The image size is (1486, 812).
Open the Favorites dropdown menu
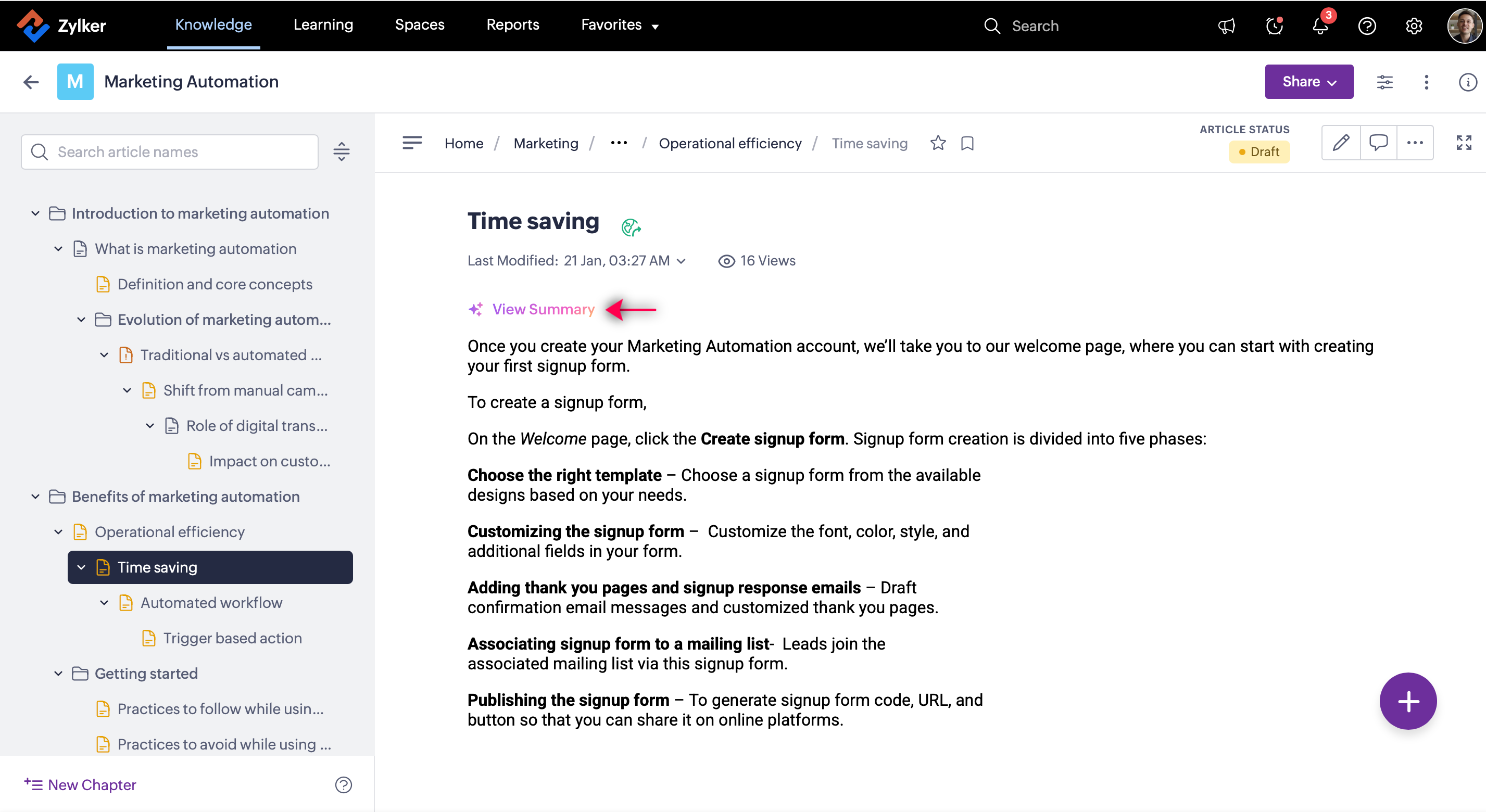click(620, 25)
